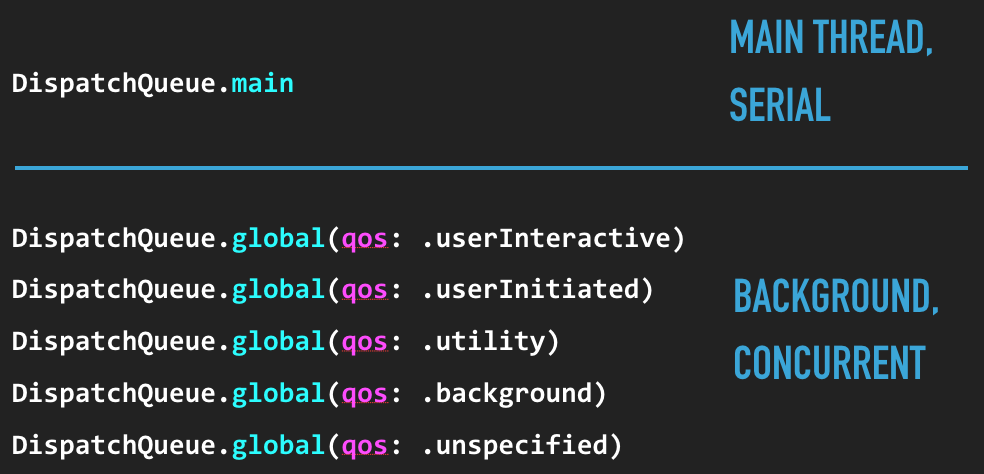Click 'global' in the userInitiated line
This screenshot has height=474, width=984.
click(279, 290)
